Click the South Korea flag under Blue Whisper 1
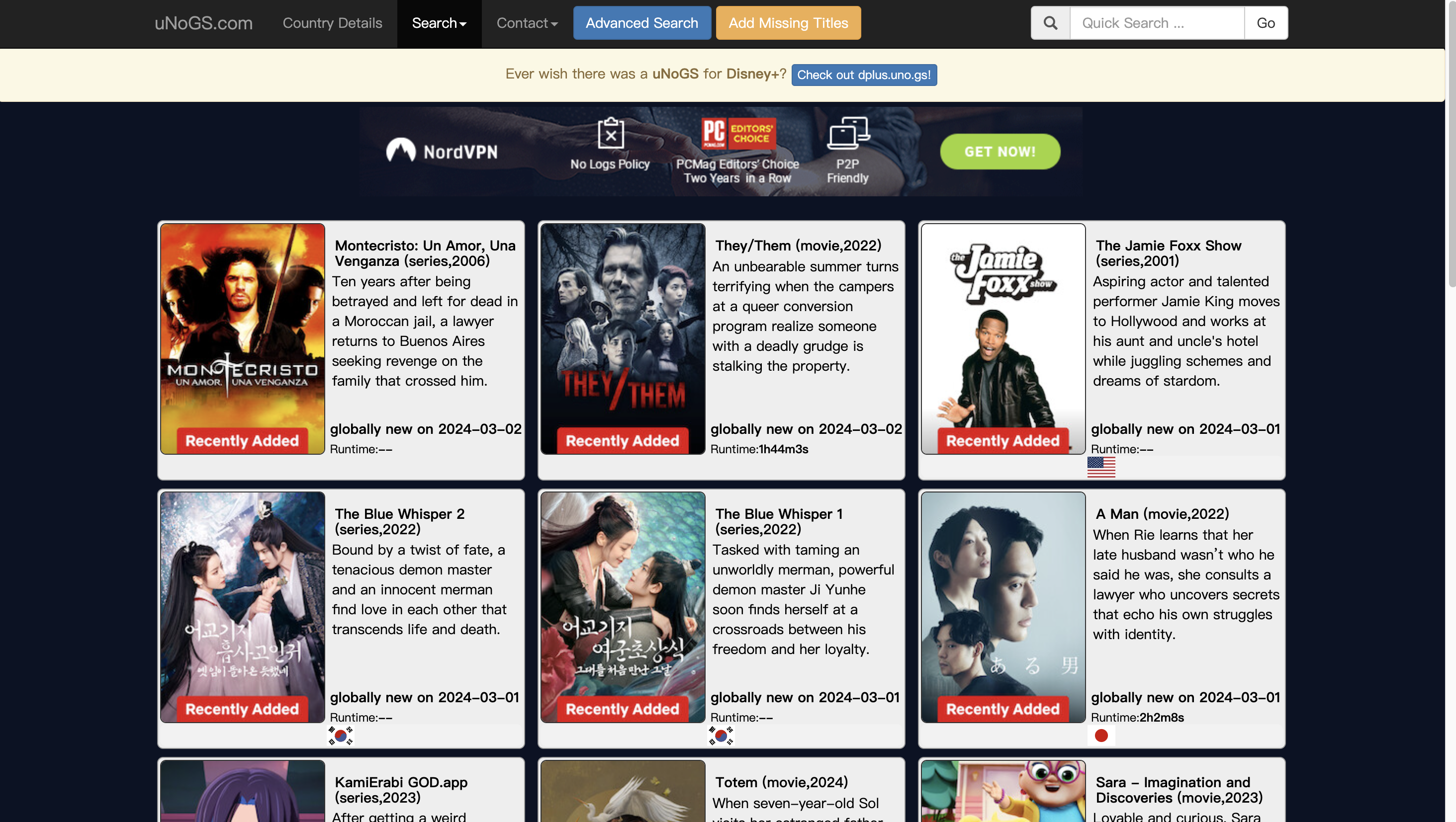The image size is (1456, 822). click(x=721, y=736)
